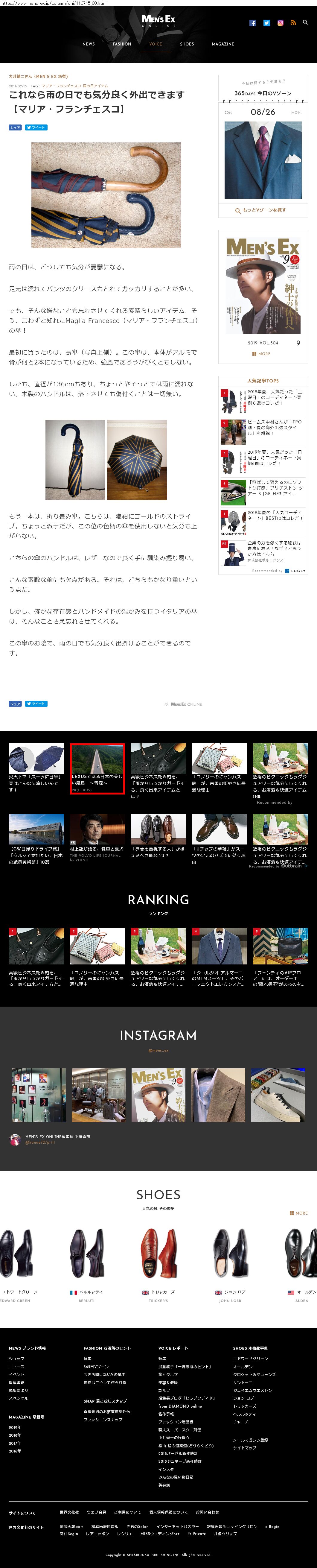Open the @kanae727pitti profile link
This screenshot has width=317, height=1568.
click(39, 1142)
